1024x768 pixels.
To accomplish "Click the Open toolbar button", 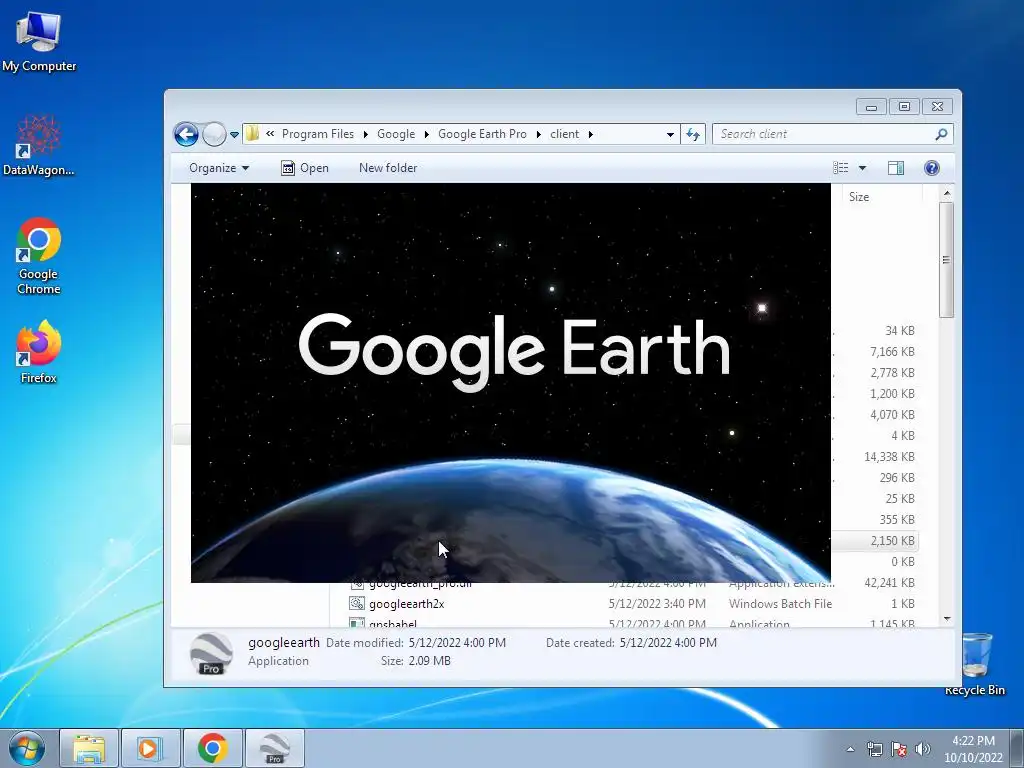I will coord(305,168).
